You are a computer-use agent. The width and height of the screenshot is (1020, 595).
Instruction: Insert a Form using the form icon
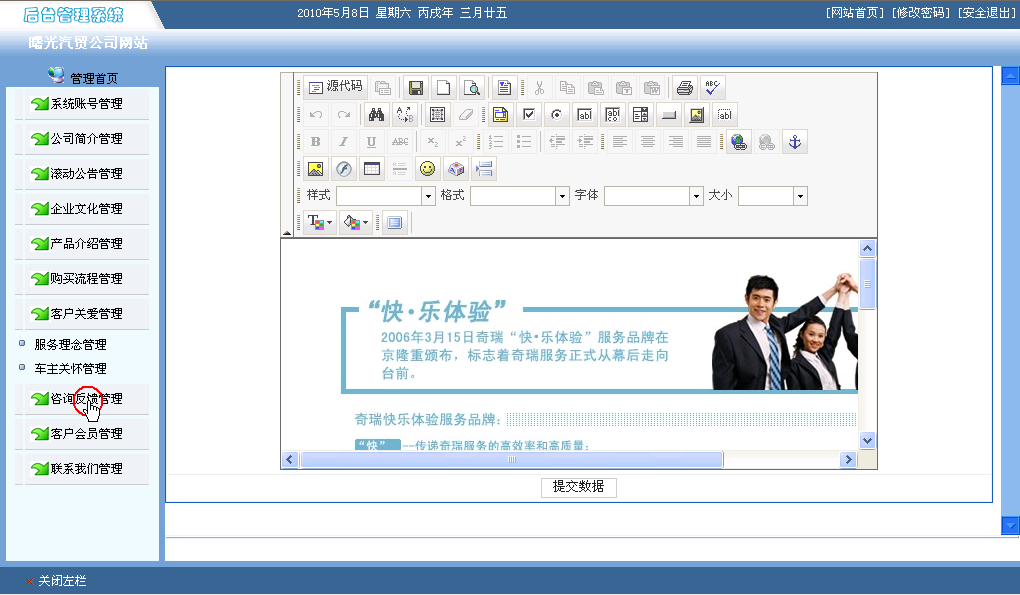pos(500,115)
